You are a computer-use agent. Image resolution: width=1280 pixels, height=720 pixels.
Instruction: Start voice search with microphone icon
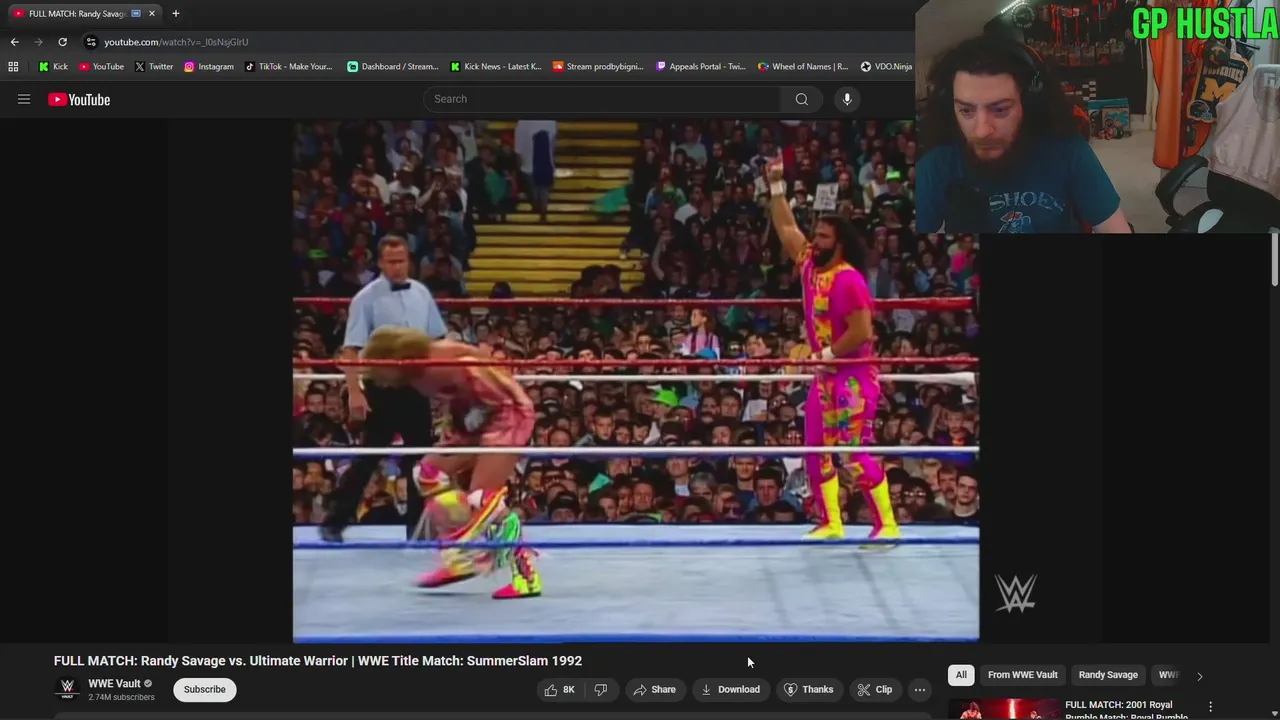pyautogui.click(x=847, y=99)
